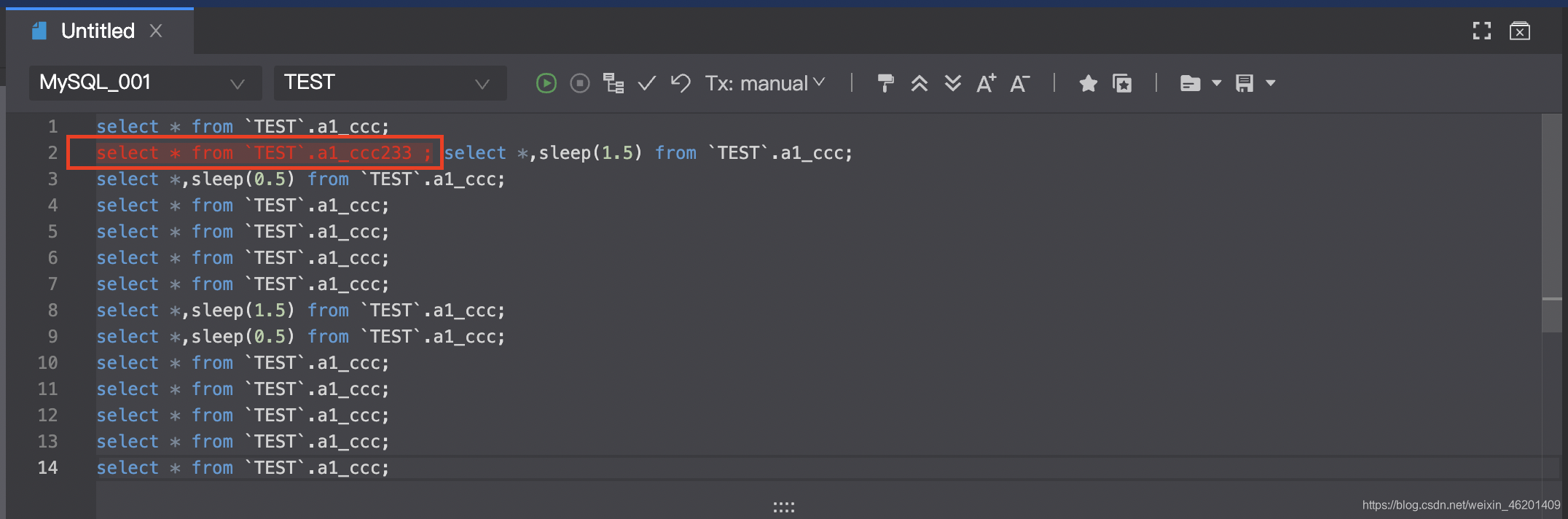
Task: Click the double down chevron icon
Action: (x=953, y=83)
